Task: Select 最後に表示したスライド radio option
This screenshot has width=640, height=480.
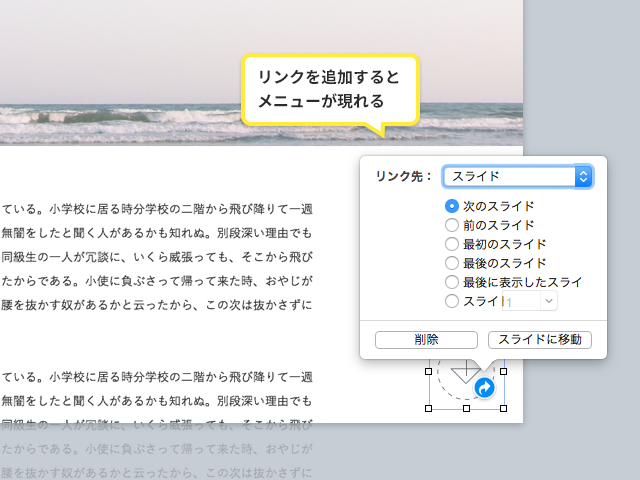Action: [452, 282]
